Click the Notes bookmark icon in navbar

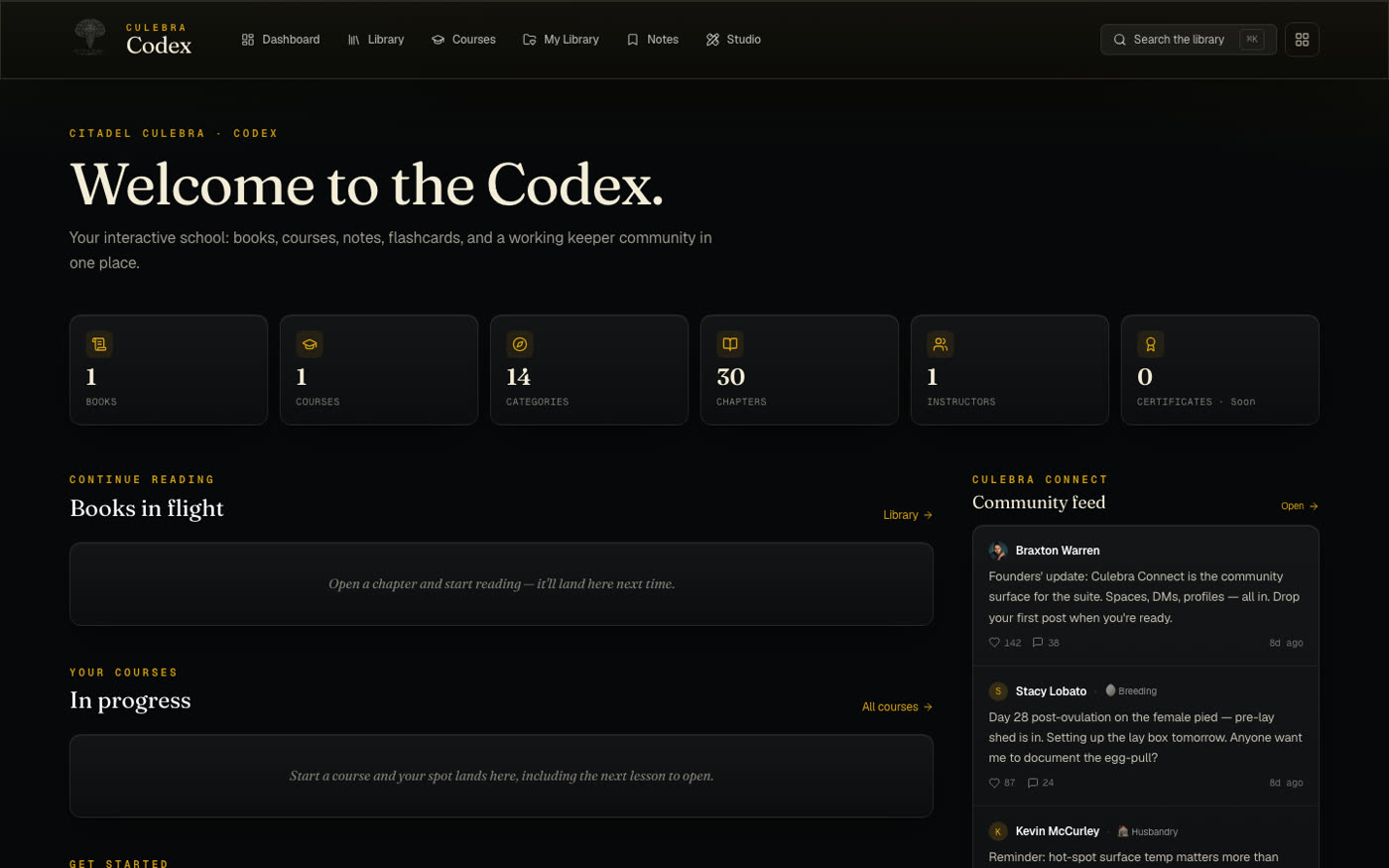(x=633, y=40)
